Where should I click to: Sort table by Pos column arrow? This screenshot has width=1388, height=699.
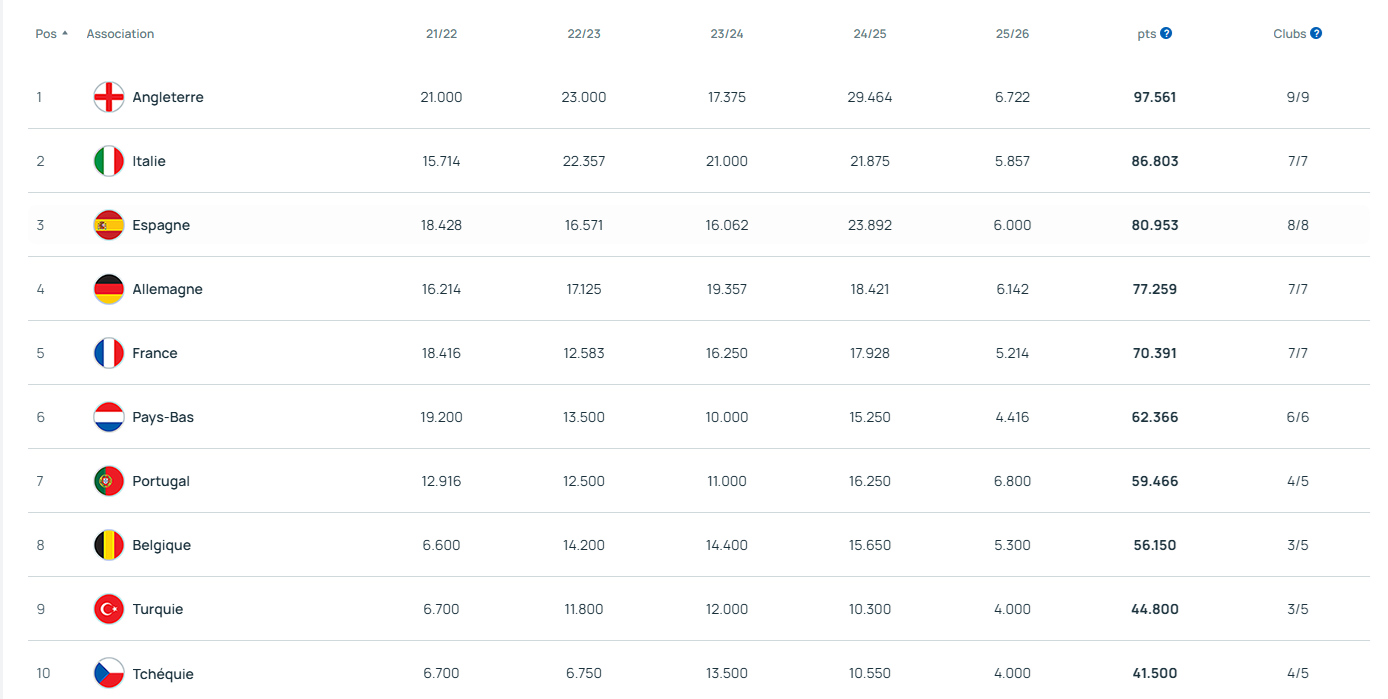point(65,34)
